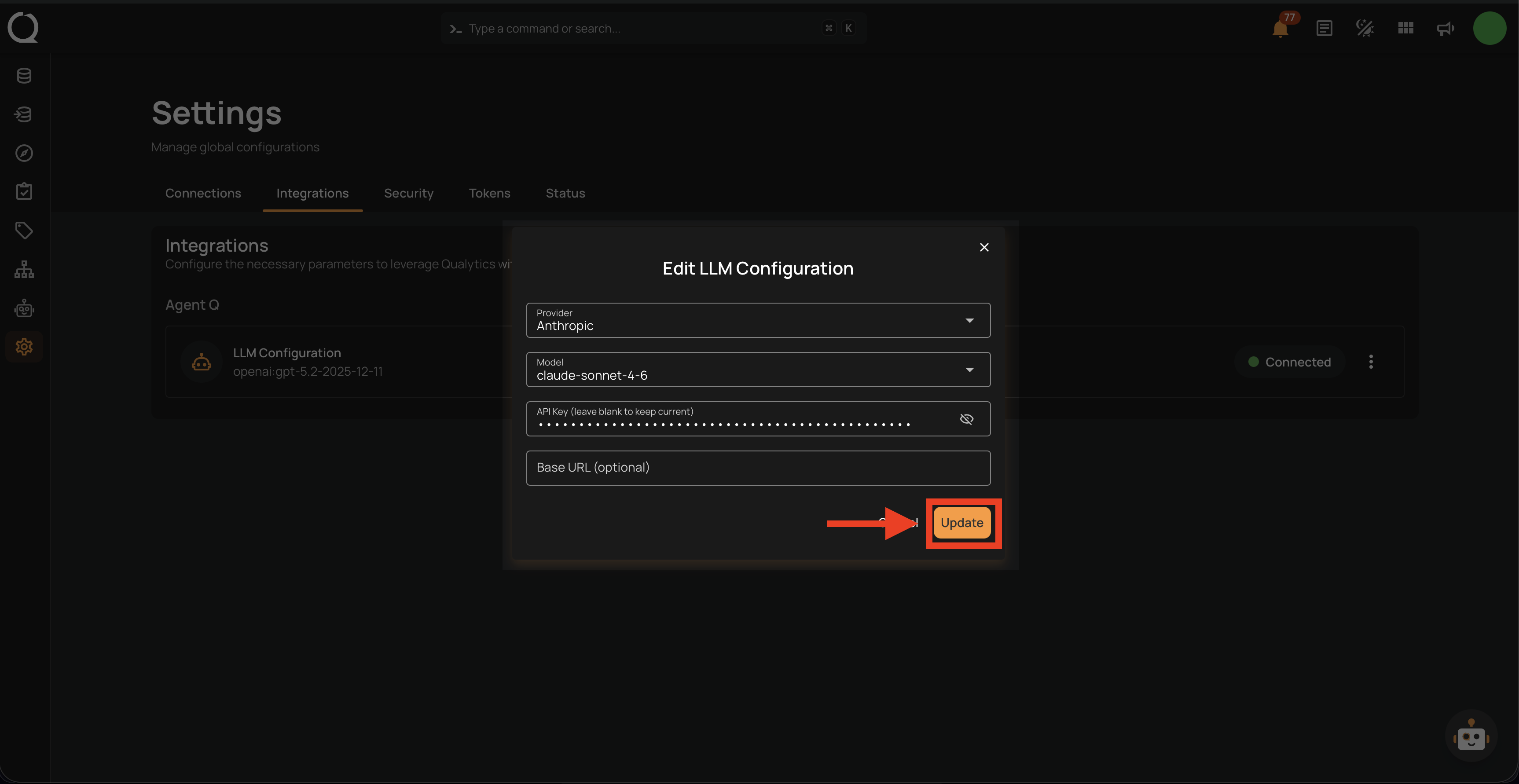Click the Update button
This screenshot has height=784, width=1519.
tap(962, 523)
